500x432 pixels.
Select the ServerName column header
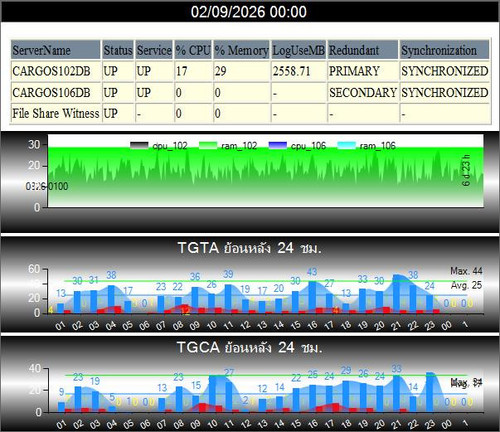pyautogui.click(x=55, y=50)
